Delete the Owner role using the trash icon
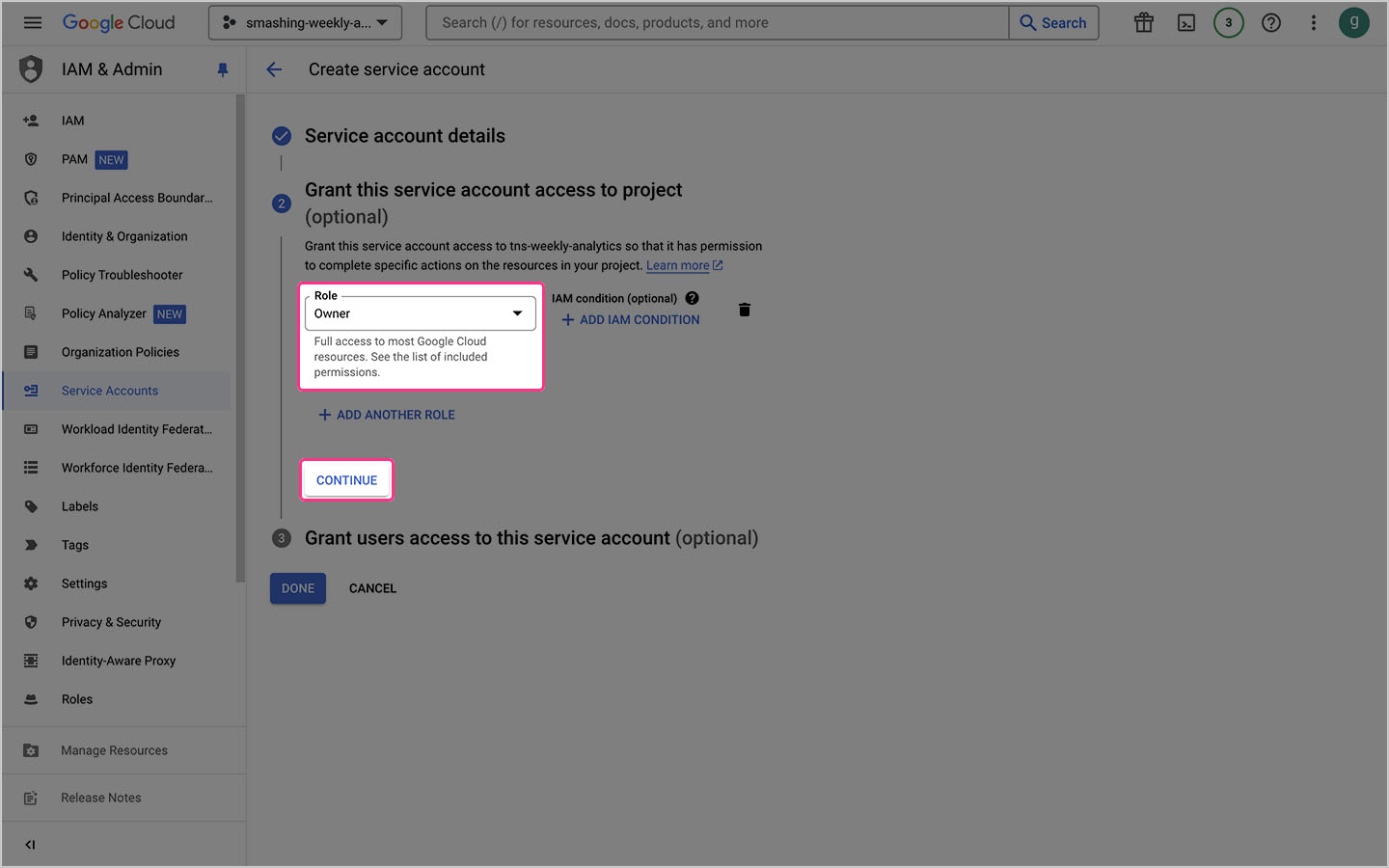 click(744, 309)
